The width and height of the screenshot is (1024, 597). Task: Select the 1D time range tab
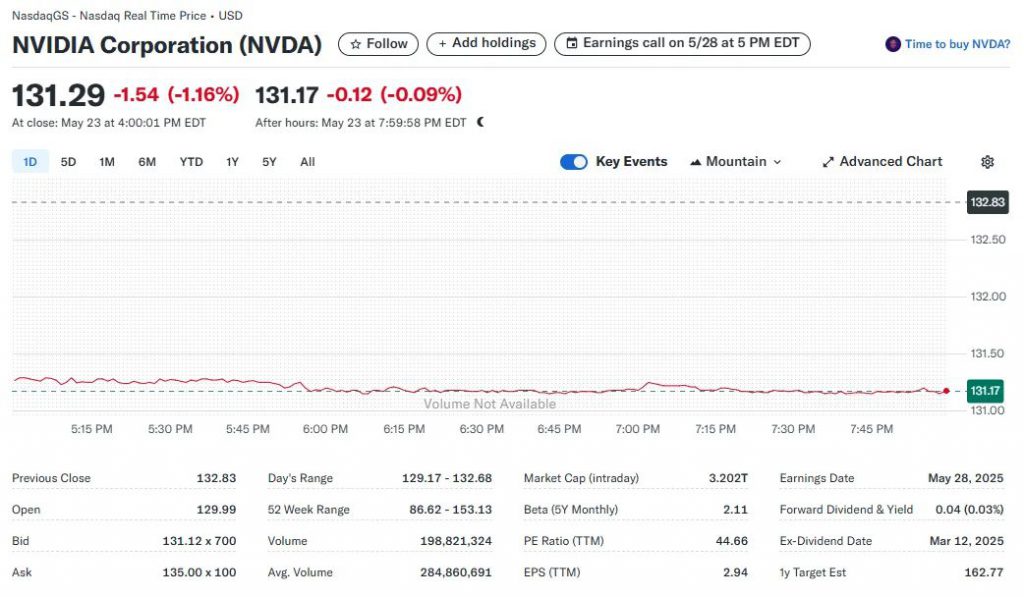click(x=30, y=162)
